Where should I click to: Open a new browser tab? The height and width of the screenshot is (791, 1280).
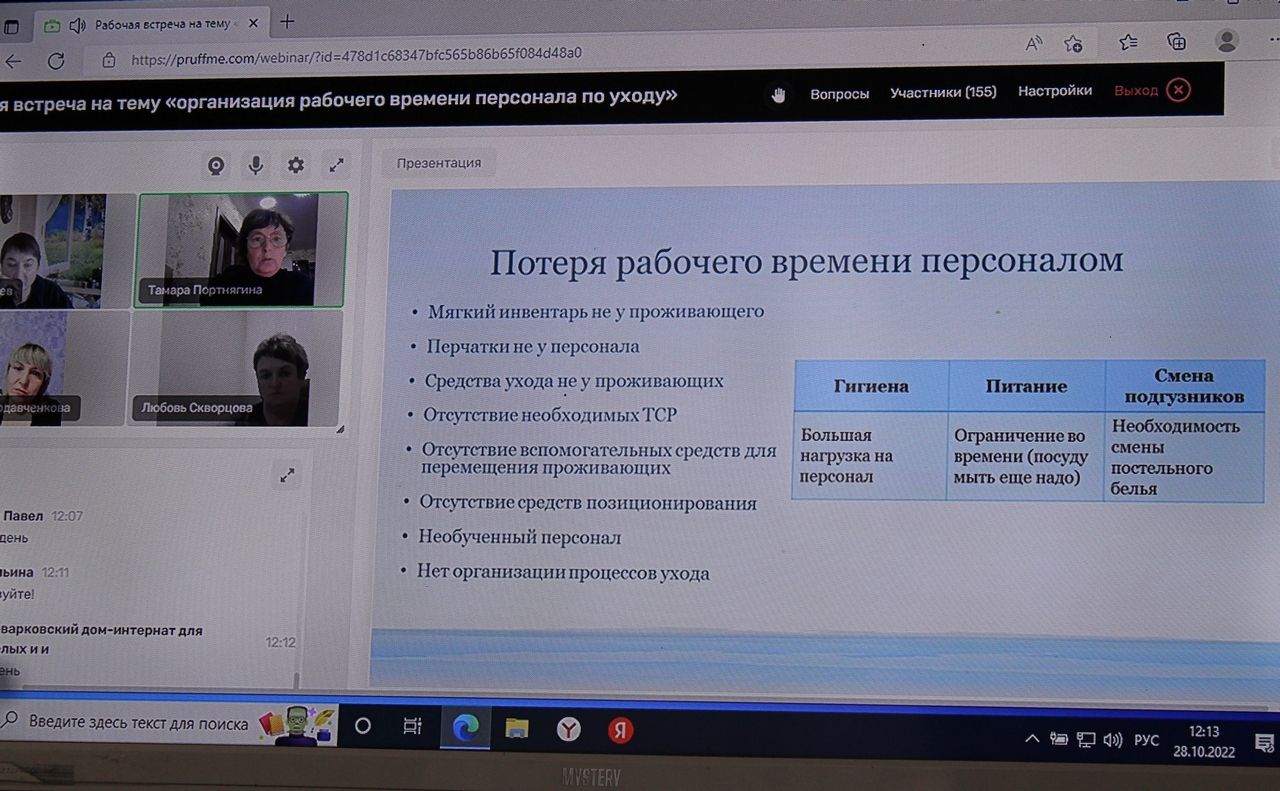point(288,22)
